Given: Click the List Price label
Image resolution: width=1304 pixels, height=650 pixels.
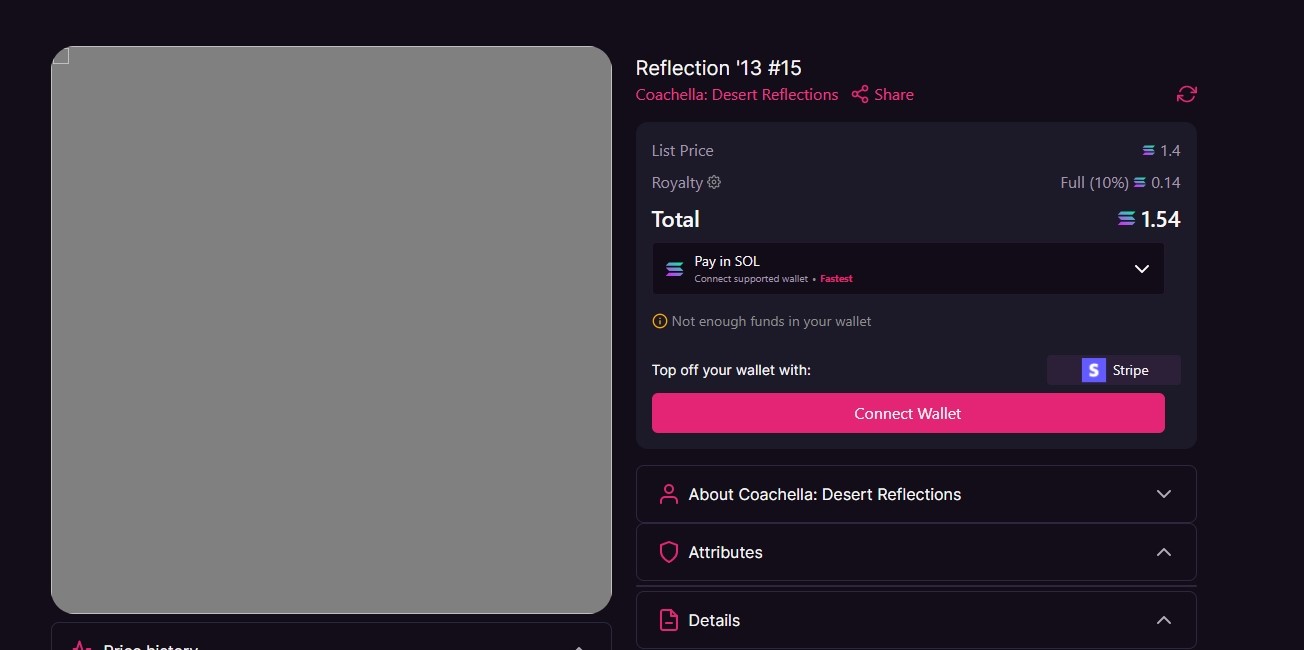Looking at the screenshot, I should pyautogui.click(x=683, y=151).
